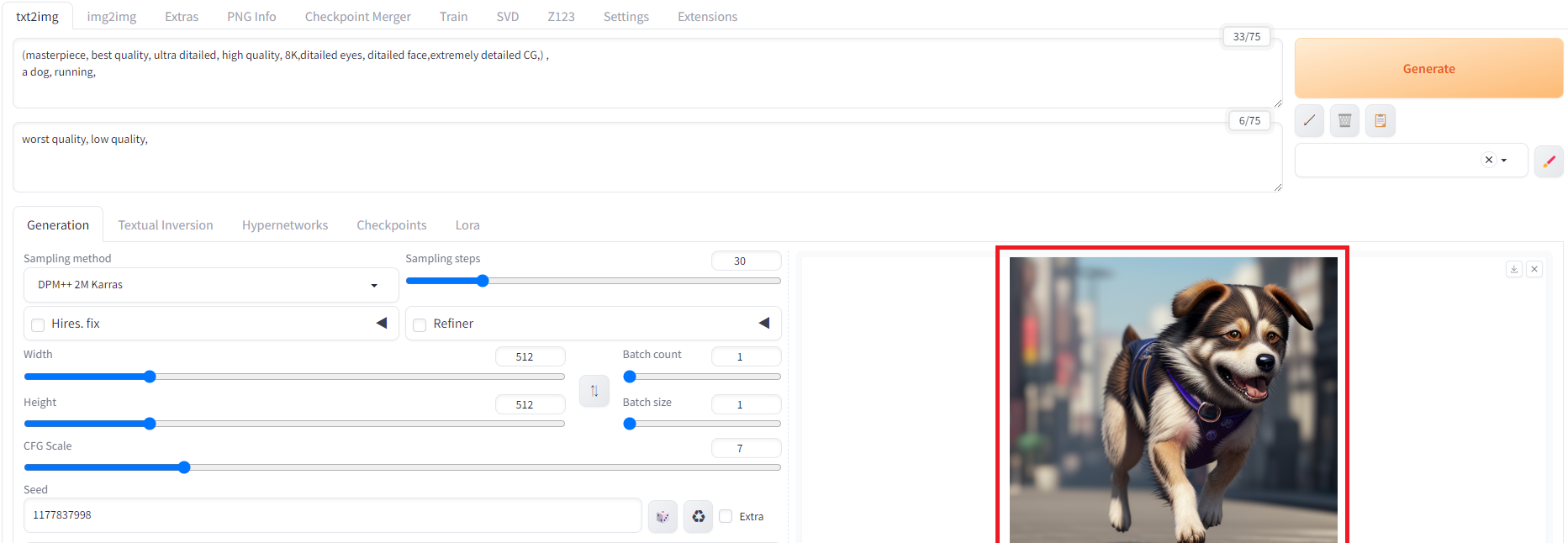The image size is (1568, 543).
Task: Open the Extensions tab
Action: pos(708,17)
